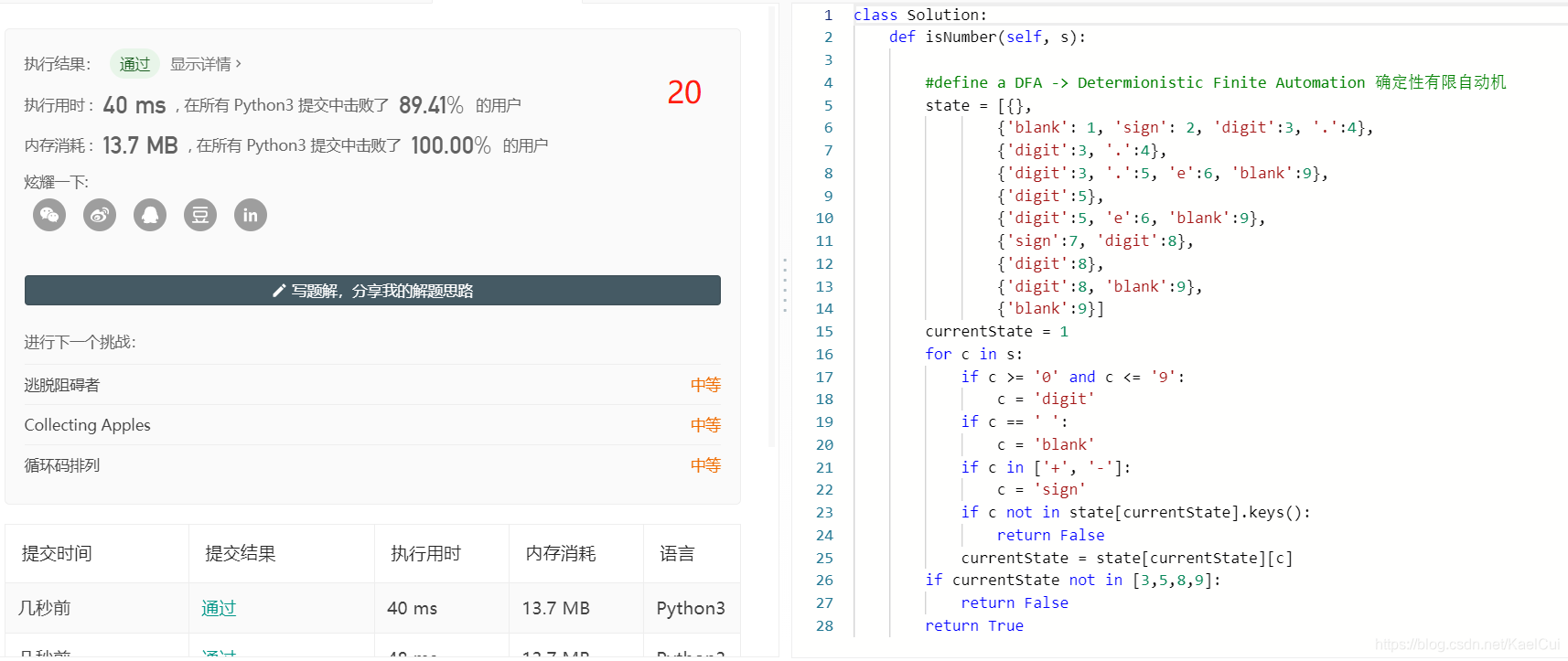
Task: Open the Collecting Apples challenge
Action: 87,425
